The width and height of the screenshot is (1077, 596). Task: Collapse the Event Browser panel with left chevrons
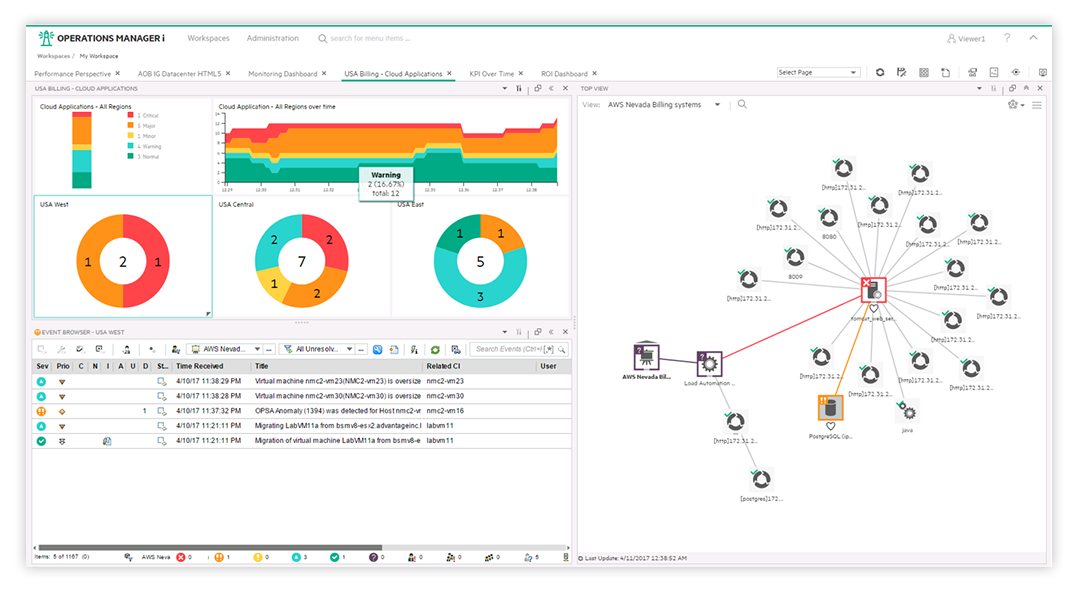[x=551, y=332]
